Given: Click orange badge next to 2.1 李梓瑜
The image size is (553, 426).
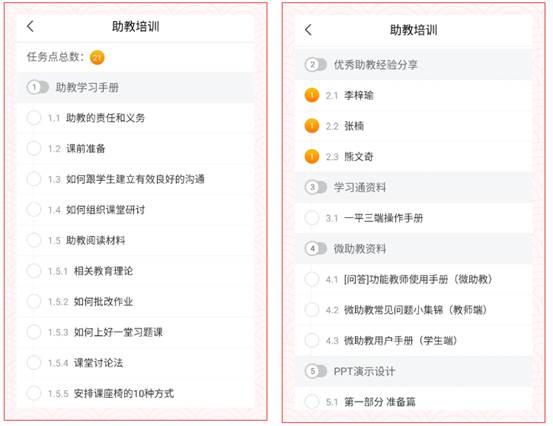Looking at the screenshot, I should click(x=312, y=95).
